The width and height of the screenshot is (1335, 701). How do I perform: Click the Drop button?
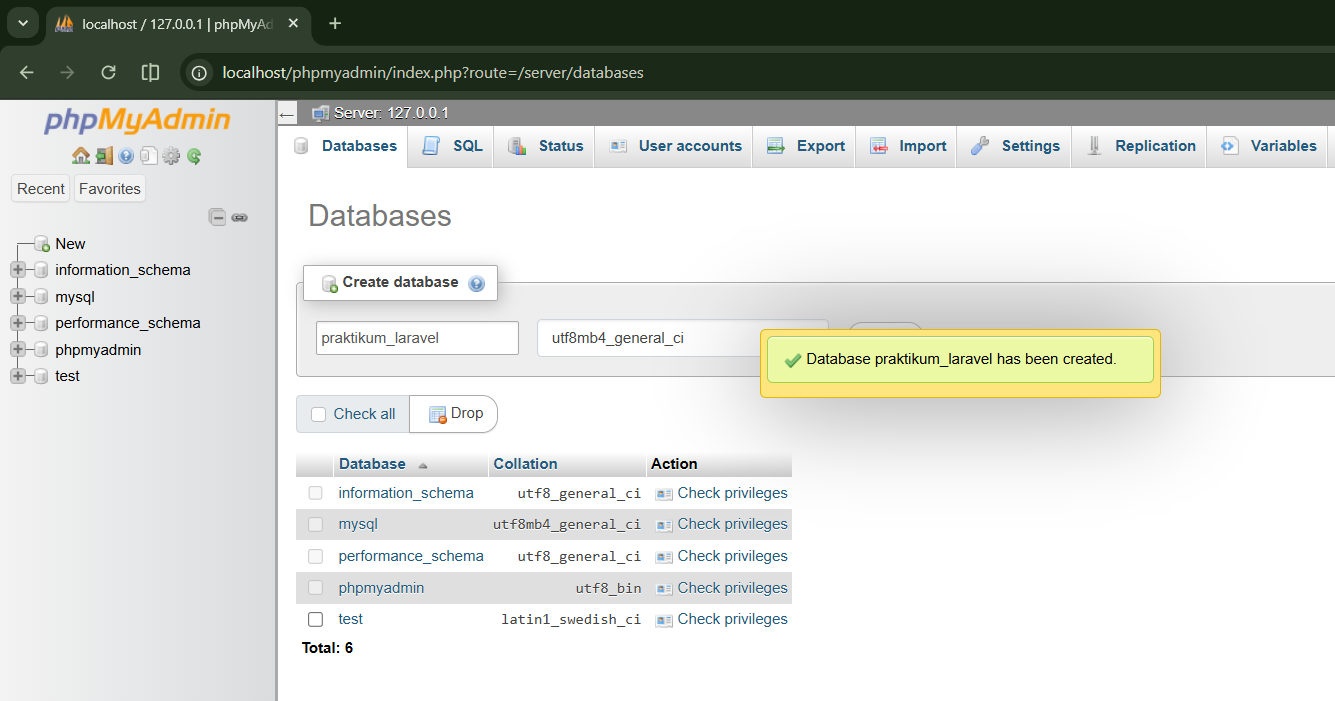click(x=454, y=414)
